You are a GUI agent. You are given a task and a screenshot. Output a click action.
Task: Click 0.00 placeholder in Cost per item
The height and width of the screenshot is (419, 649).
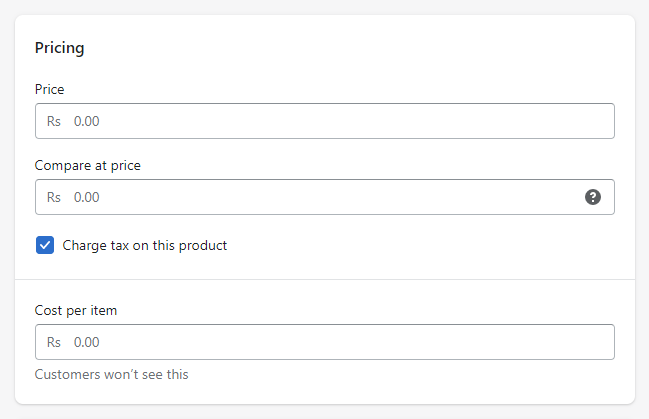[87, 342]
